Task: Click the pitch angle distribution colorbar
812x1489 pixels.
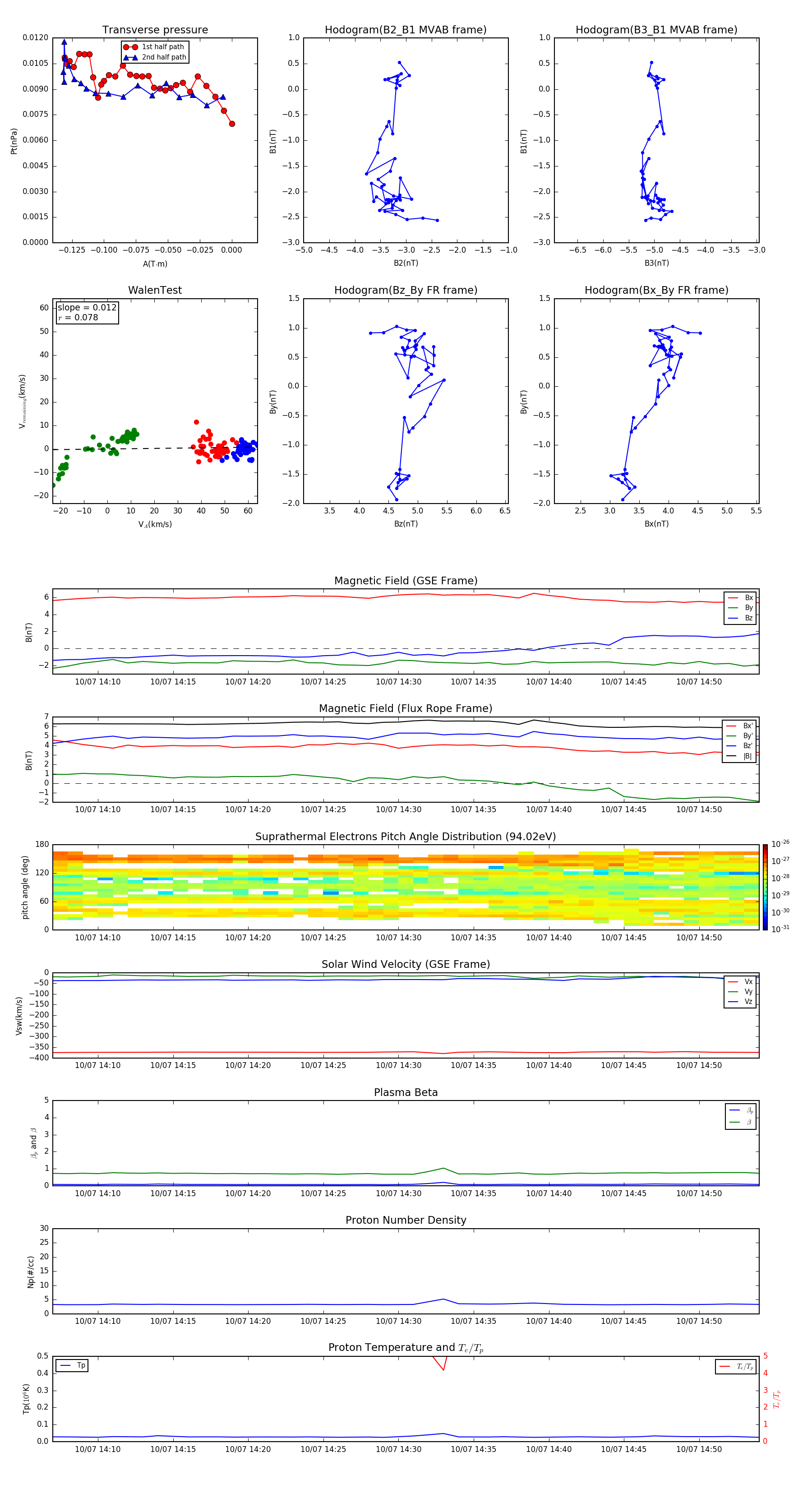Action: (x=765, y=887)
